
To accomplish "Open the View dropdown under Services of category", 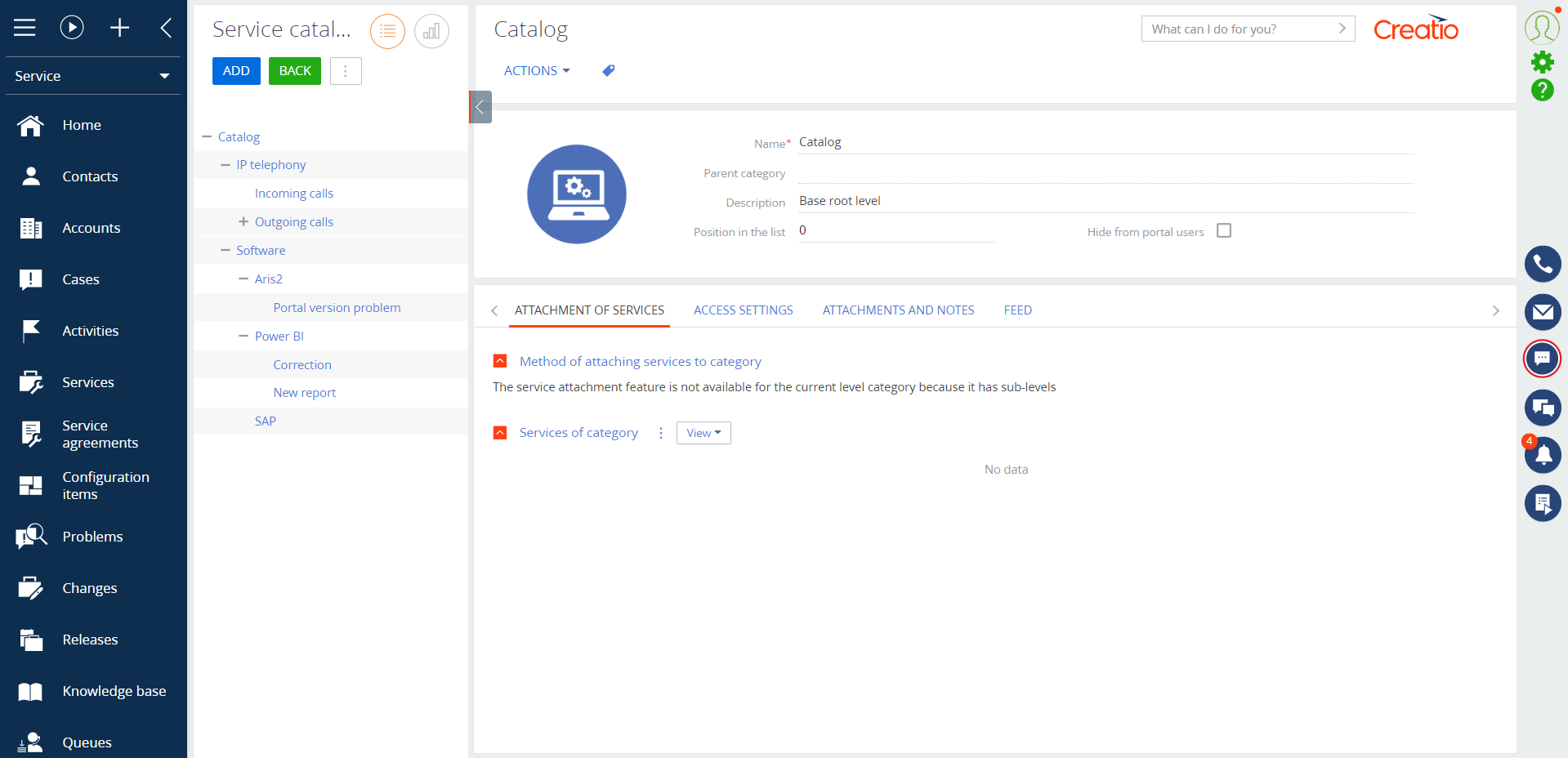I will coord(702,433).
